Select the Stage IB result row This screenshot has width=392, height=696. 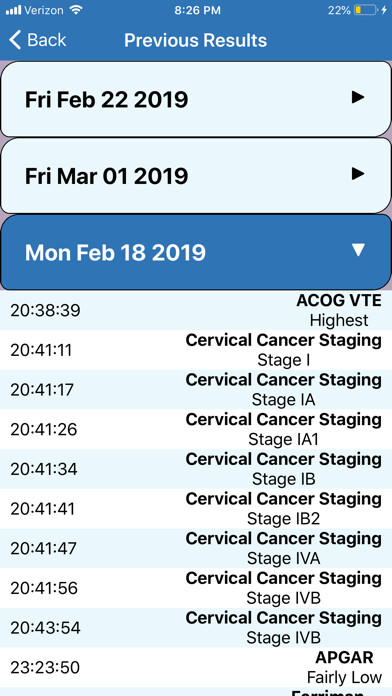tap(196, 469)
